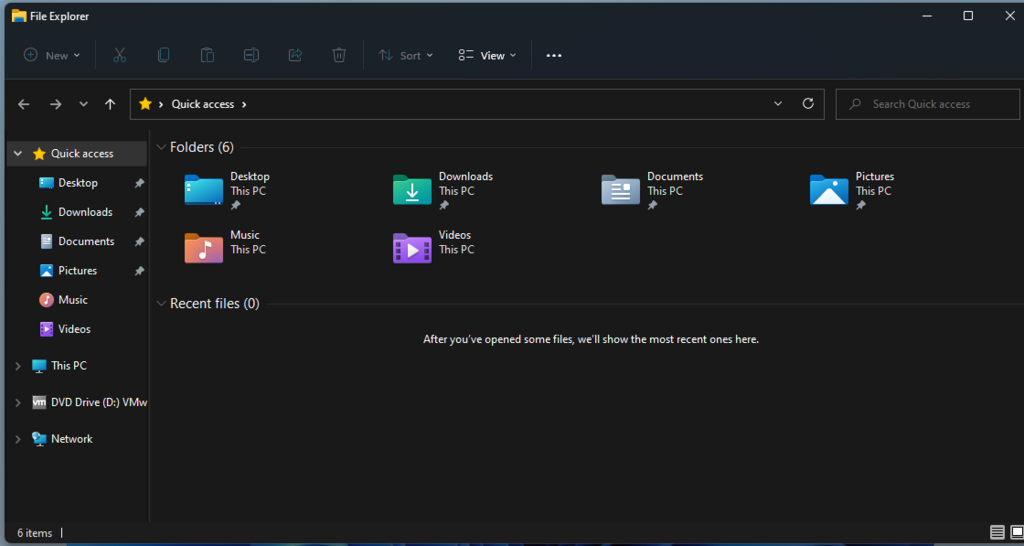Screen dimensions: 1024x546
Task: Open the New dropdown menu
Action: [52, 56]
